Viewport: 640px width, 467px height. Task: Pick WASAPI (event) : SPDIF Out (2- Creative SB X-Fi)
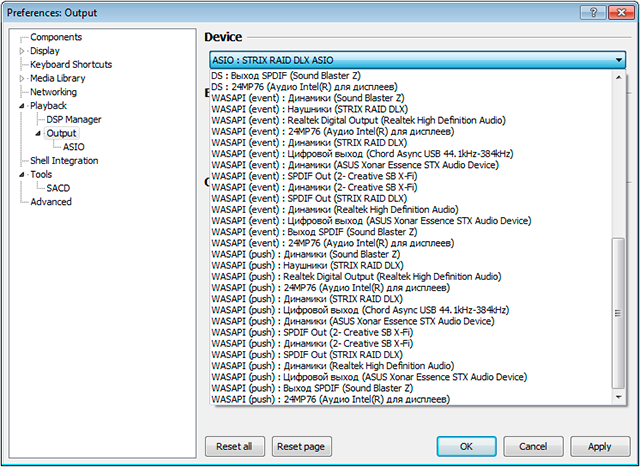click(411, 176)
